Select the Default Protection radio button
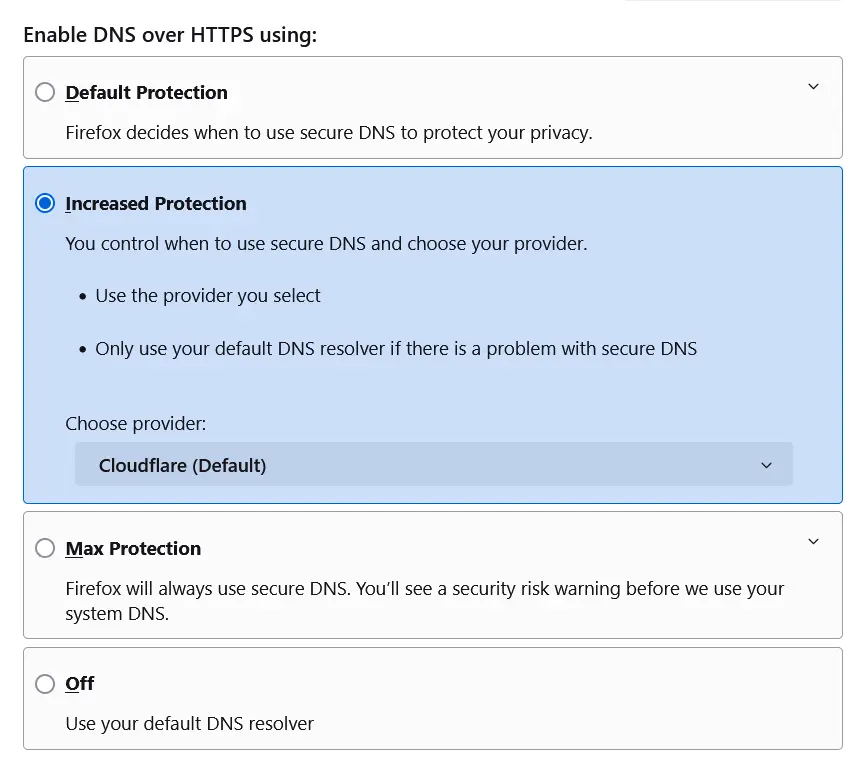 45,92
